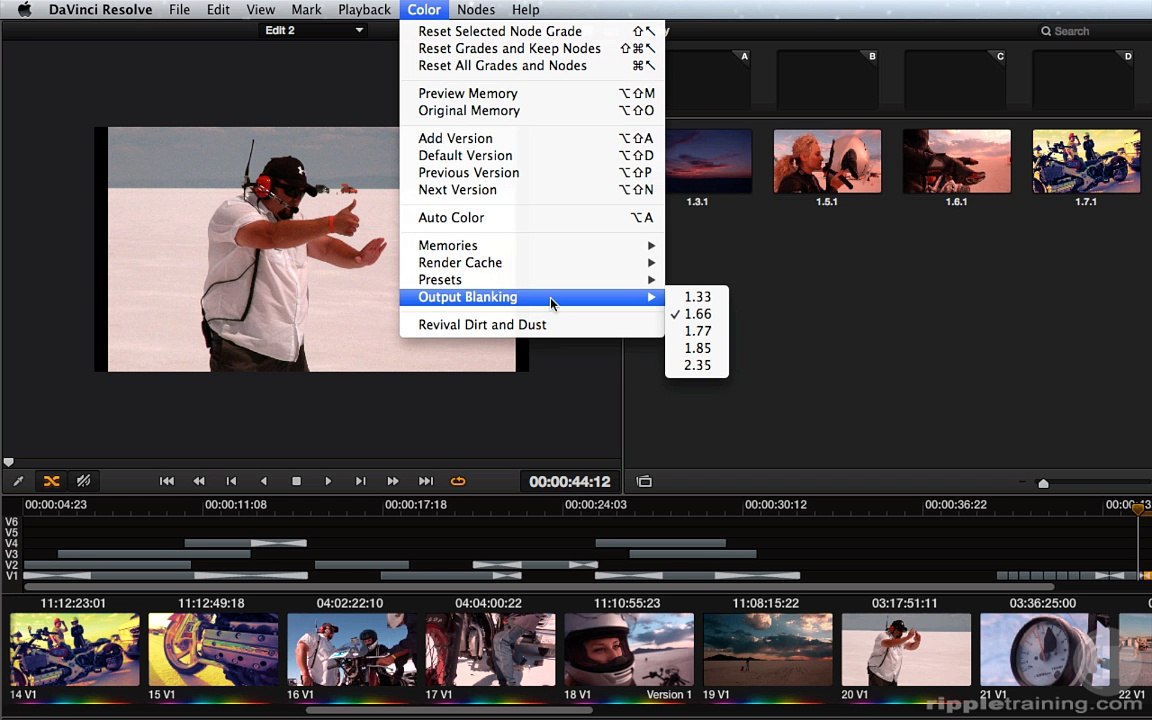The height and width of the screenshot is (720, 1152).
Task: Open the Help menu
Action: point(525,10)
